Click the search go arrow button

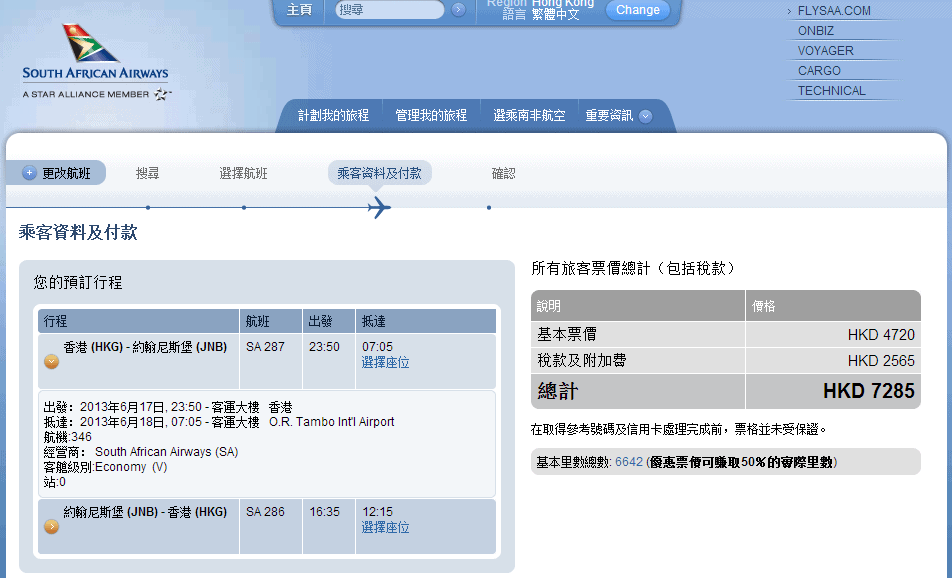point(458,10)
